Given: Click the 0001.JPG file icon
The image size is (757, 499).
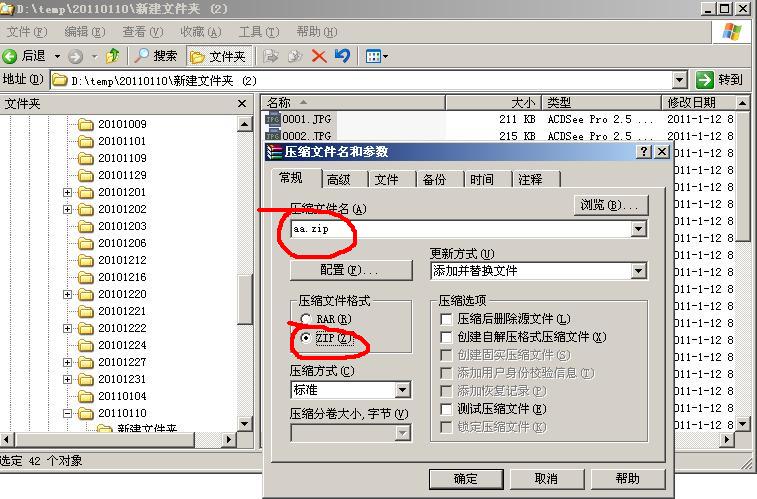Looking at the screenshot, I should (x=273, y=119).
